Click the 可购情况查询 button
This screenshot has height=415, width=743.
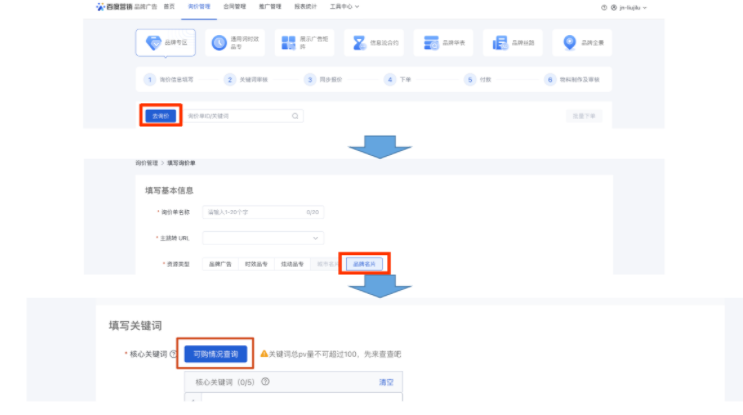[x=216, y=354]
